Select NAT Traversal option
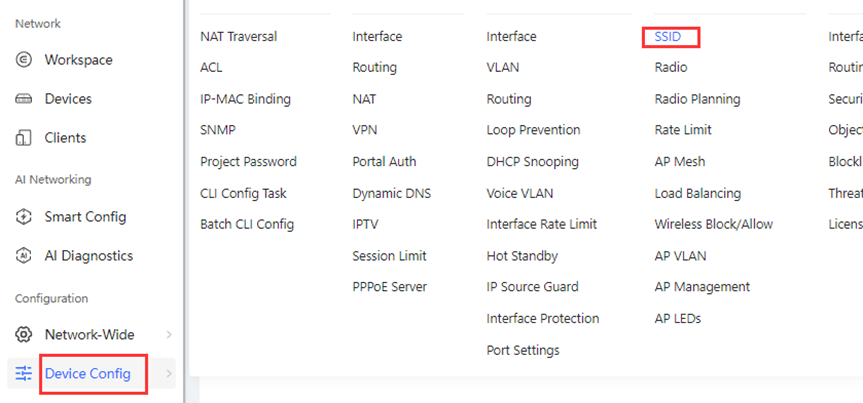Viewport: 863px width, 403px height. point(238,37)
